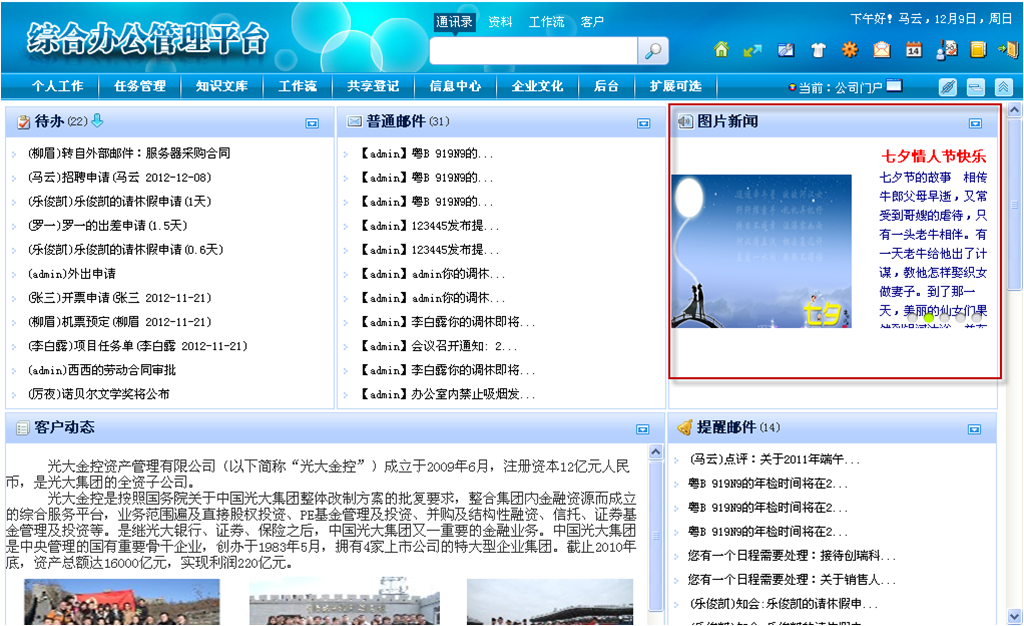Click the 客户动态 panel list icon
1024x626 pixels.
[23, 428]
